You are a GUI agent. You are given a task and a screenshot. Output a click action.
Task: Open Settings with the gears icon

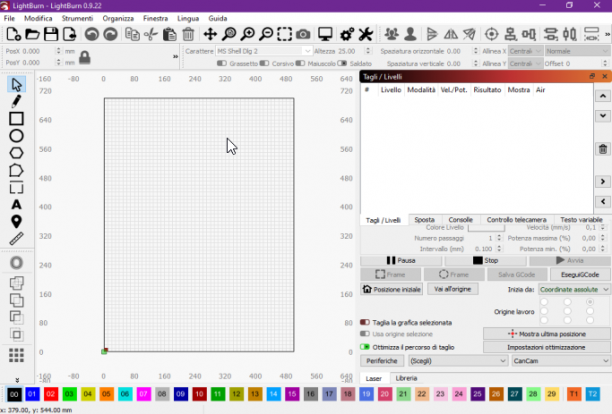coord(347,34)
